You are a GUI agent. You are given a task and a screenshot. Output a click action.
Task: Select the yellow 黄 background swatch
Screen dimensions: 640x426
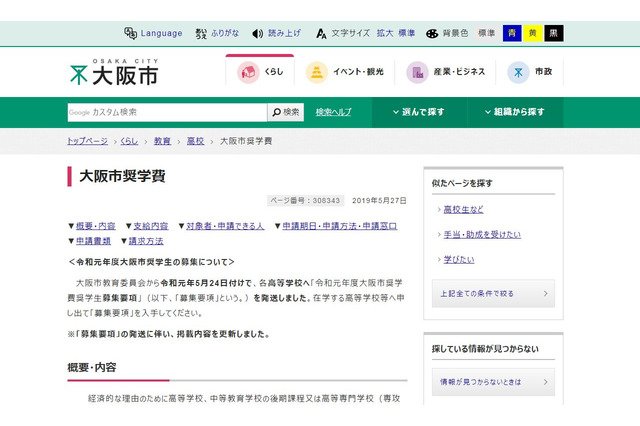pos(533,33)
